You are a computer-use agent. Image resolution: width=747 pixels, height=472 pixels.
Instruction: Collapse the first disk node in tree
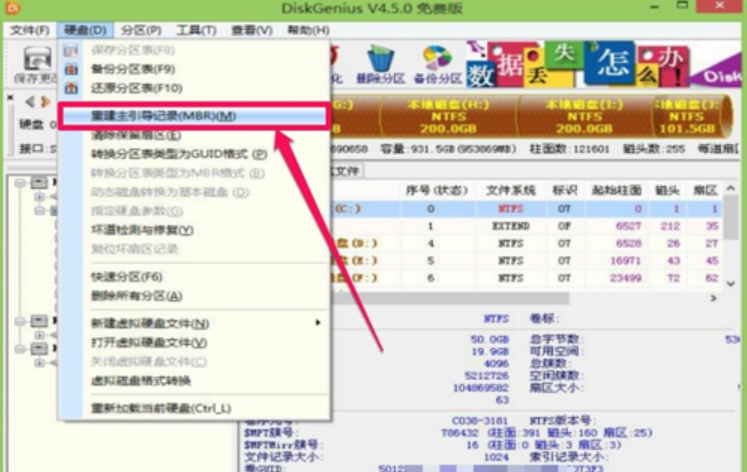coord(24,183)
